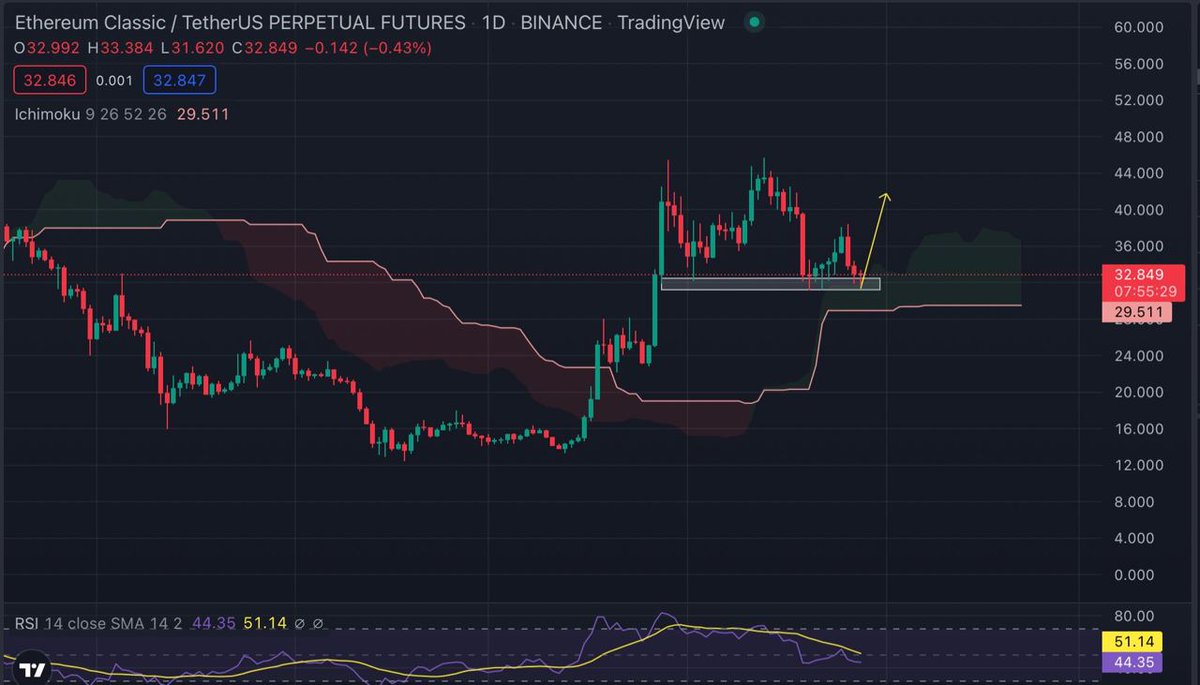Click the high price H33.384
The image size is (1200, 685).
(x=122, y=48)
